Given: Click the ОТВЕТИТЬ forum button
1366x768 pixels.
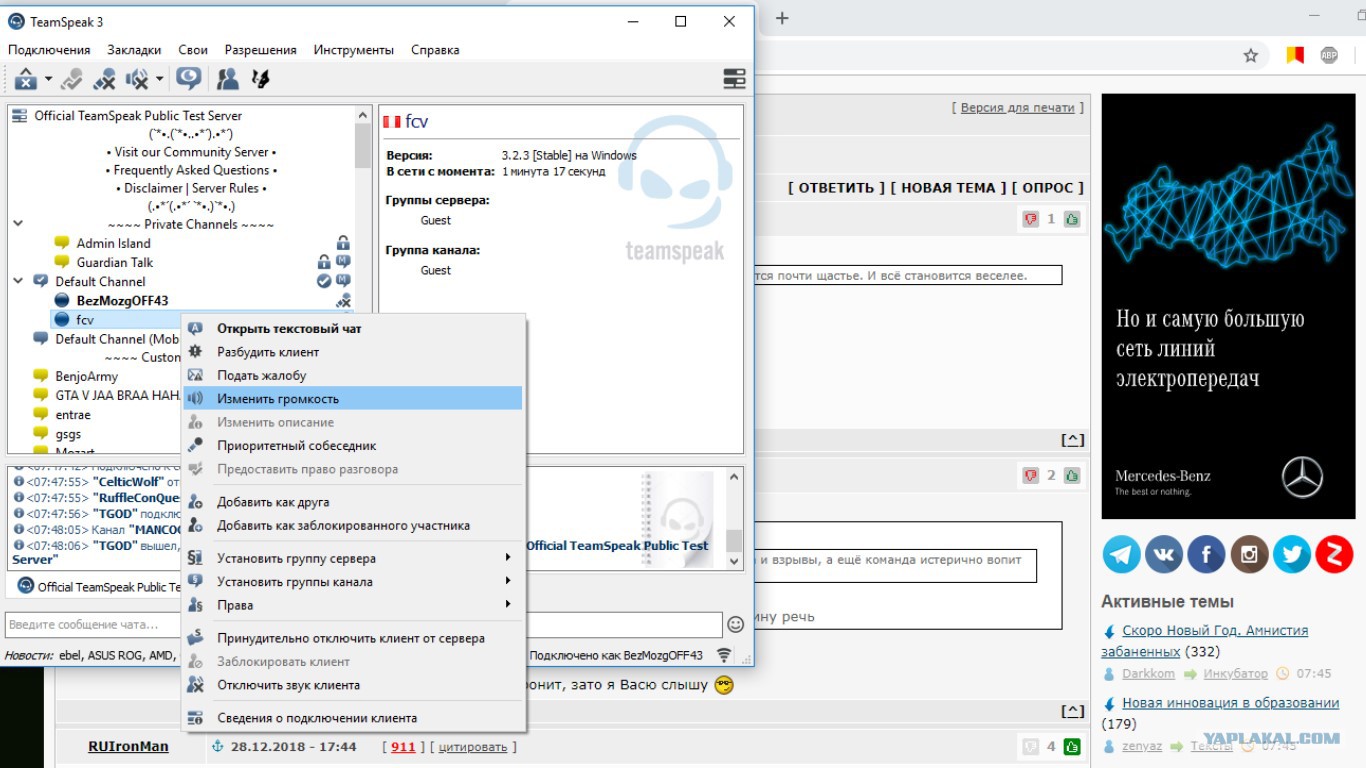Looking at the screenshot, I should pyautogui.click(x=836, y=187).
